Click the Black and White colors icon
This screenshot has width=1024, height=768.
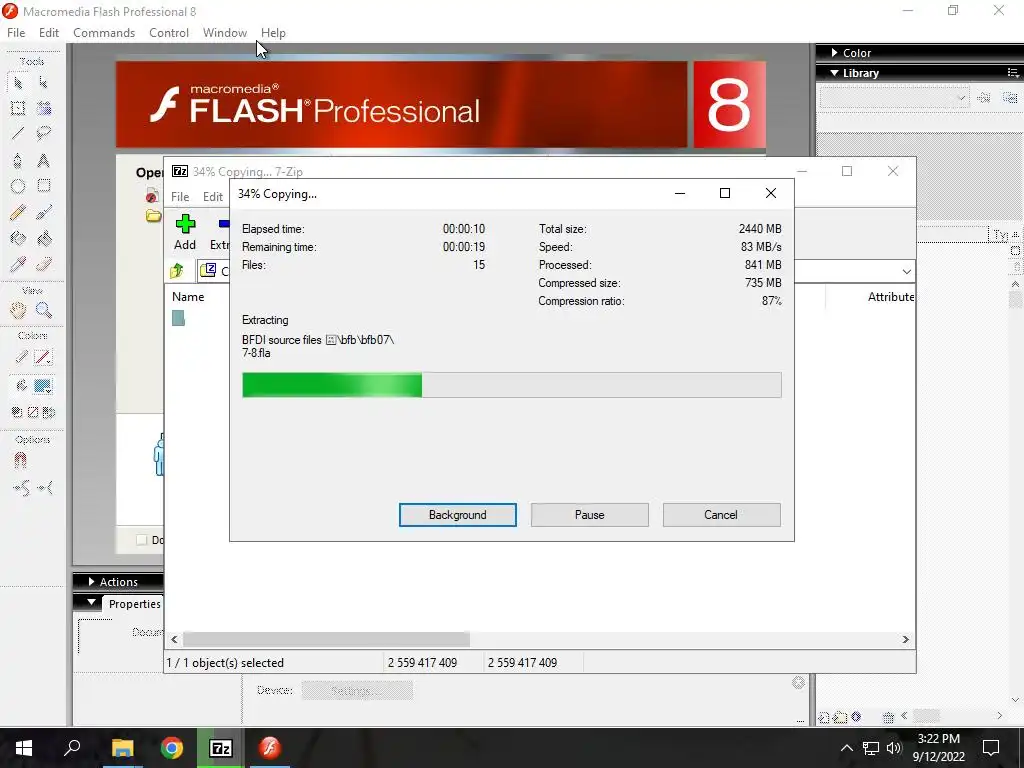(17, 412)
